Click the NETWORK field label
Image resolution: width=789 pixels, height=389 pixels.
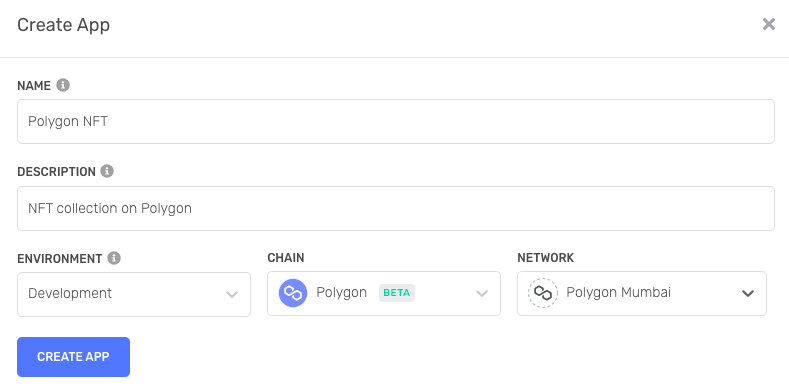pyautogui.click(x=545, y=258)
